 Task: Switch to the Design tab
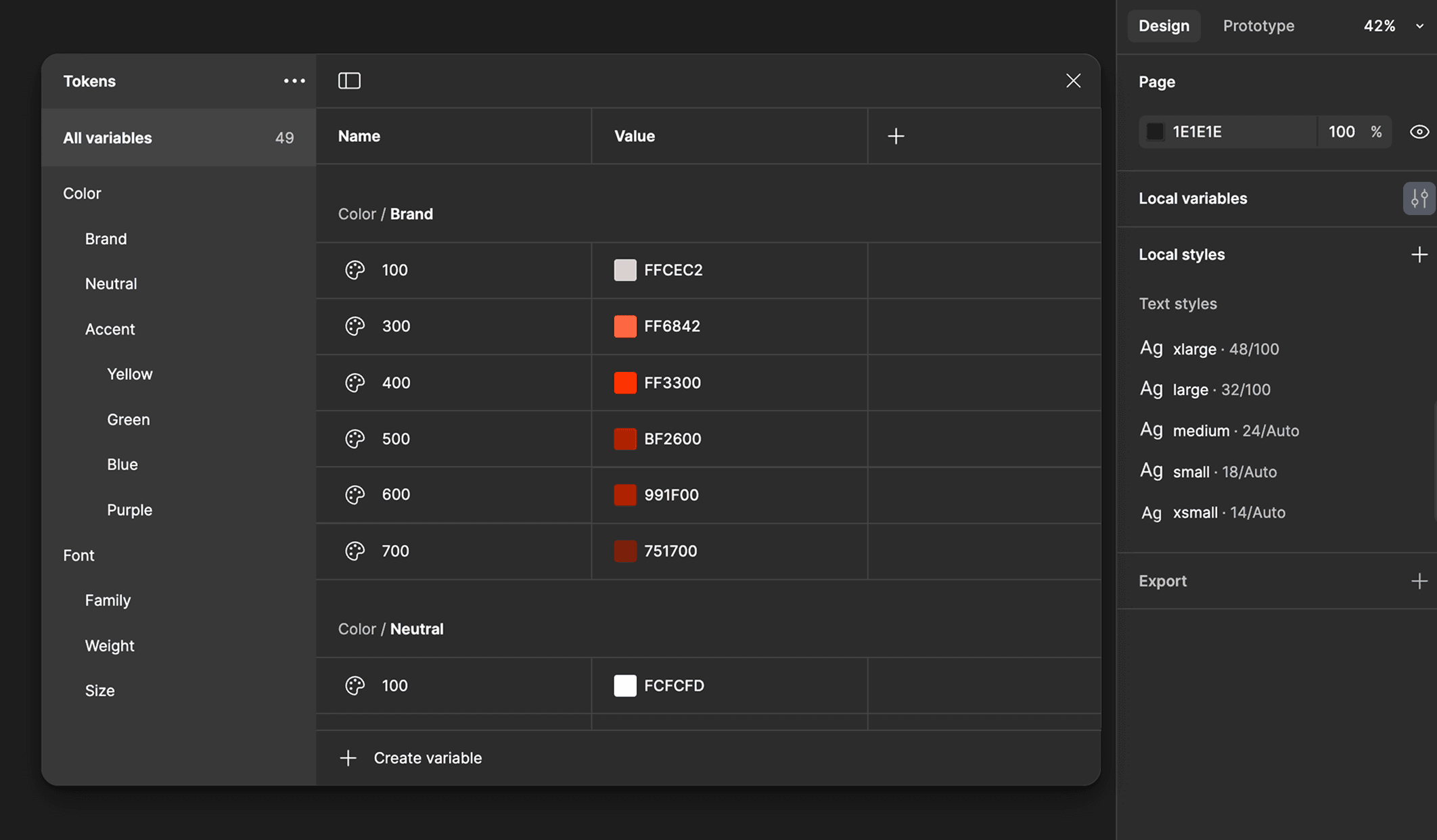[1164, 26]
